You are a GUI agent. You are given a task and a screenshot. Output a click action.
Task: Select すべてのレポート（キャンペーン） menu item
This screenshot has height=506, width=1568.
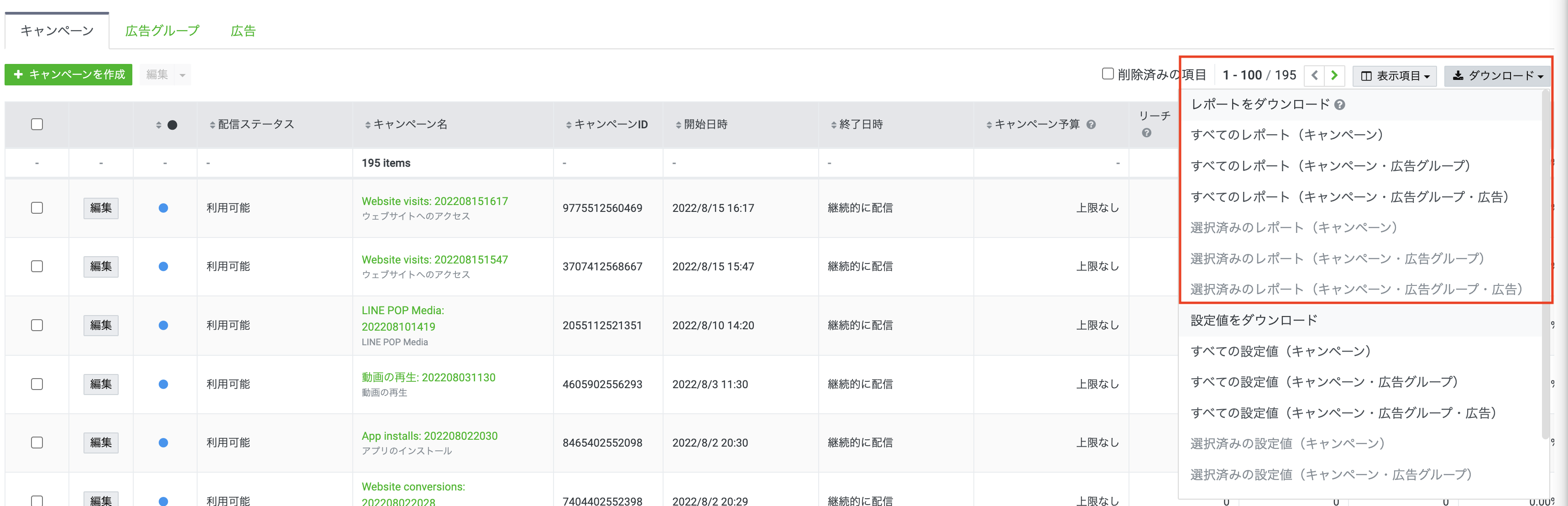click(x=1287, y=135)
